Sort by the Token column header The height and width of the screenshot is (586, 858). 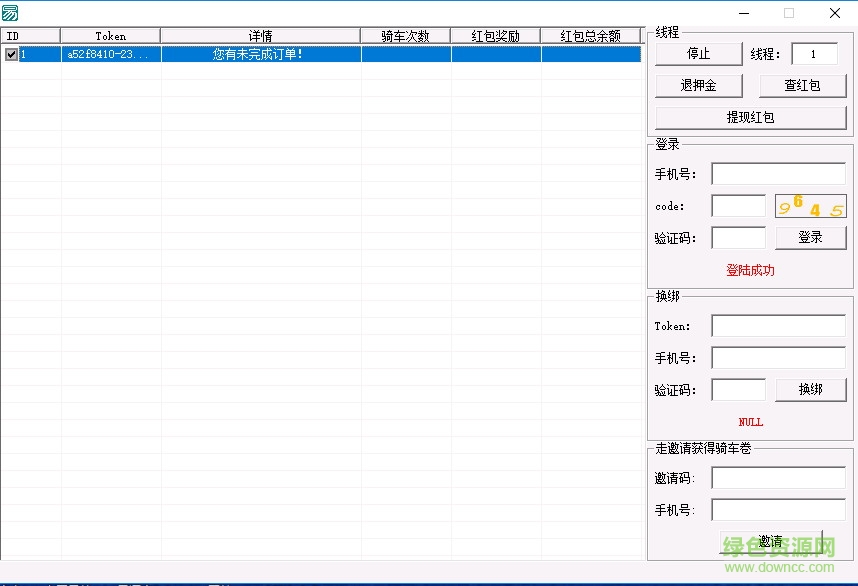110,36
